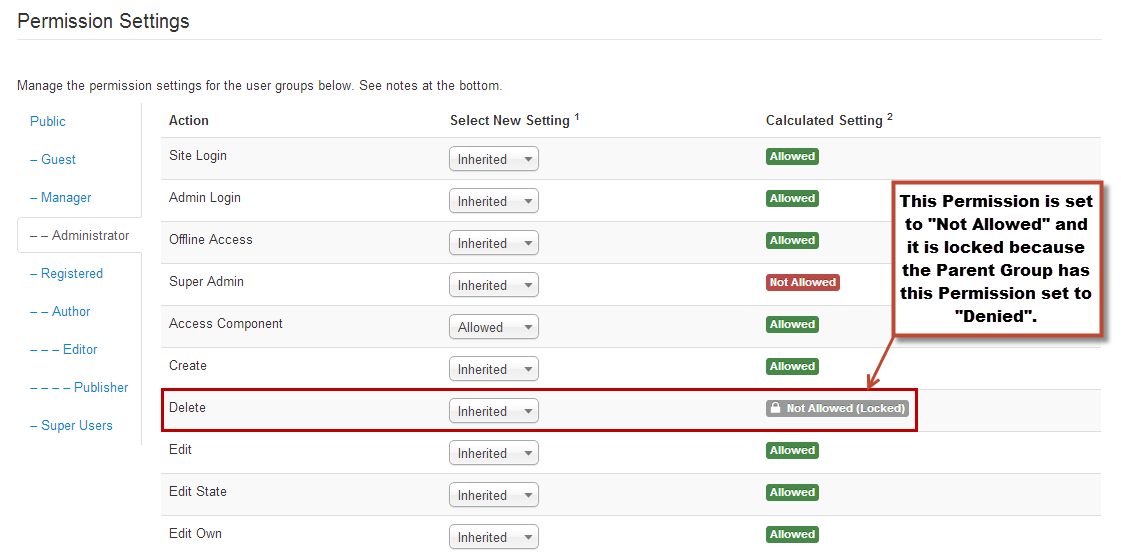This screenshot has width=1121, height=556.
Task: Open the Access Component Allowed dropdown
Action: tap(493, 327)
